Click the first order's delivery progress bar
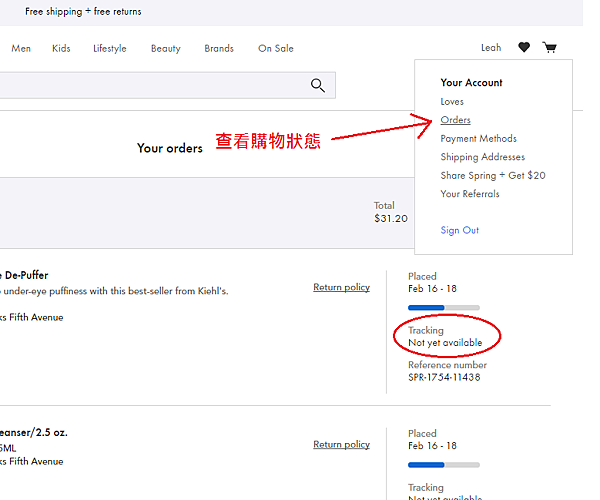This screenshot has height=500, width=600. coord(444,308)
